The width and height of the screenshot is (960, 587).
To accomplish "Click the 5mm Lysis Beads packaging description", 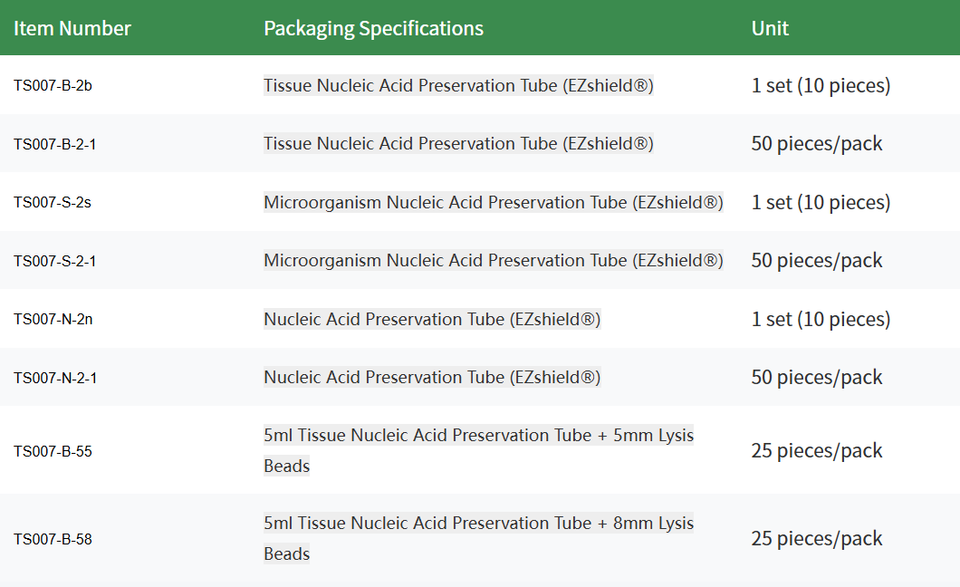I will point(478,450).
